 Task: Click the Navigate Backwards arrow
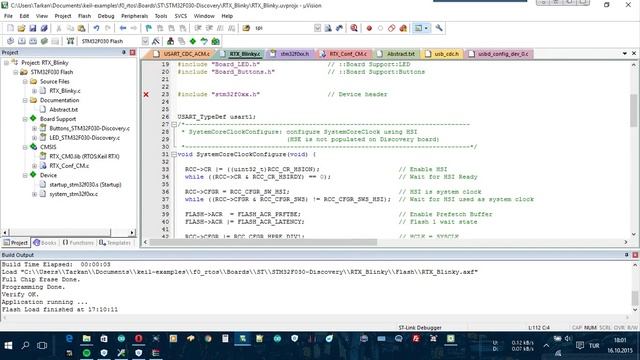(123, 28)
